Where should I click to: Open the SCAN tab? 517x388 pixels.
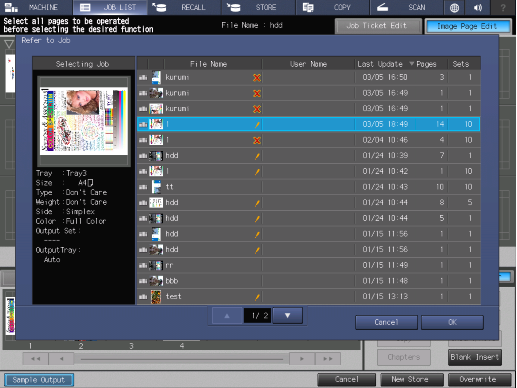407,7
